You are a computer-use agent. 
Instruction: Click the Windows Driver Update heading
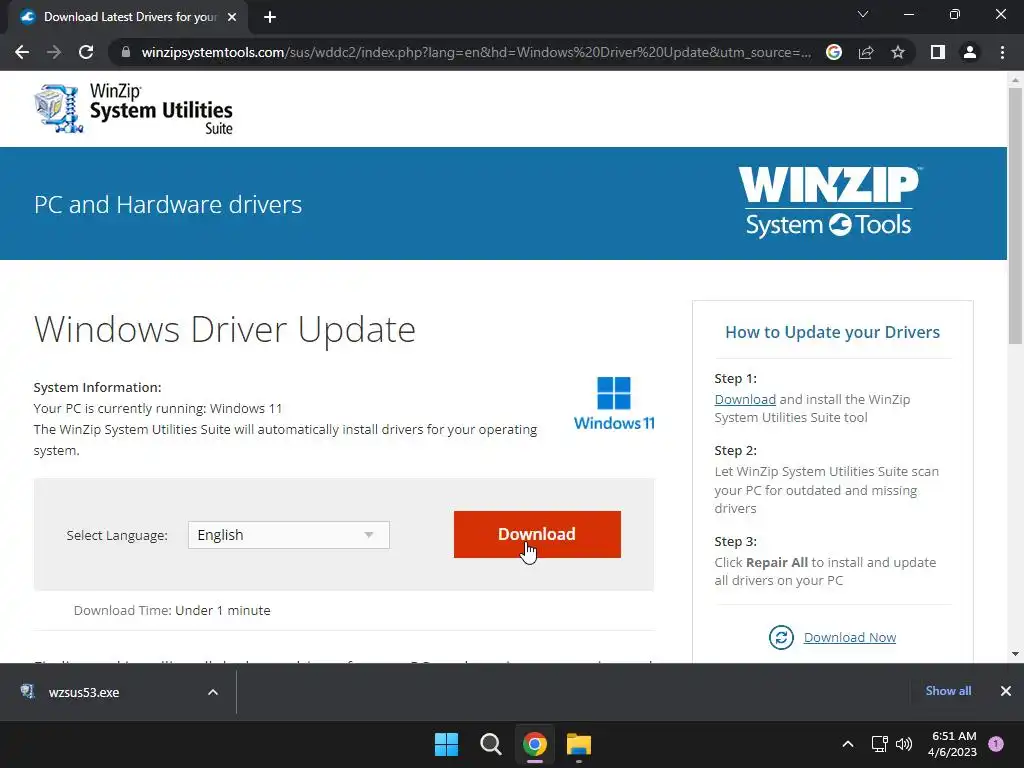(225, 329)
